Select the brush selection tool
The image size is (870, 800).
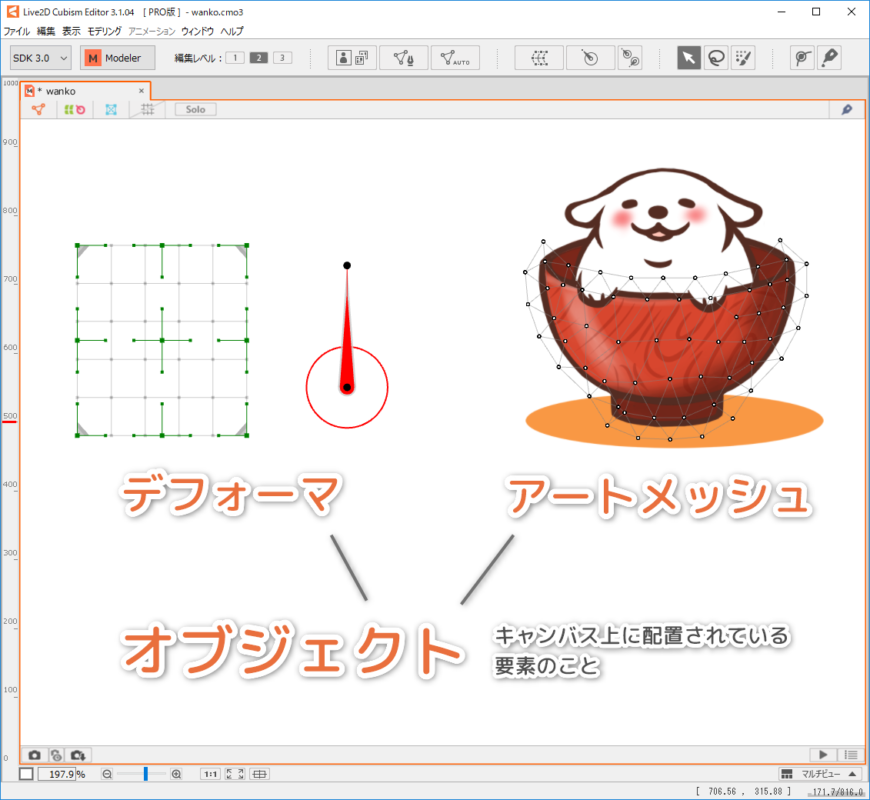[743, 58]
